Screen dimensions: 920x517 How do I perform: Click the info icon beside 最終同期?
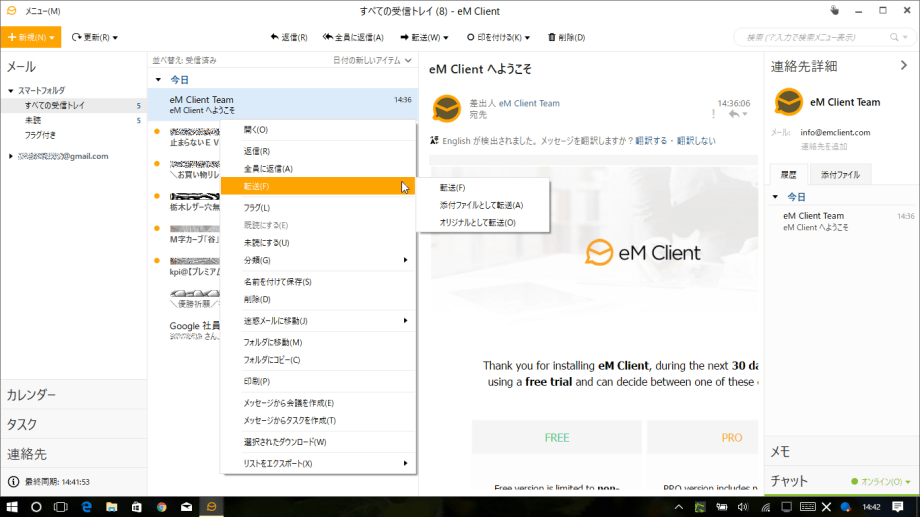(13, 481)
